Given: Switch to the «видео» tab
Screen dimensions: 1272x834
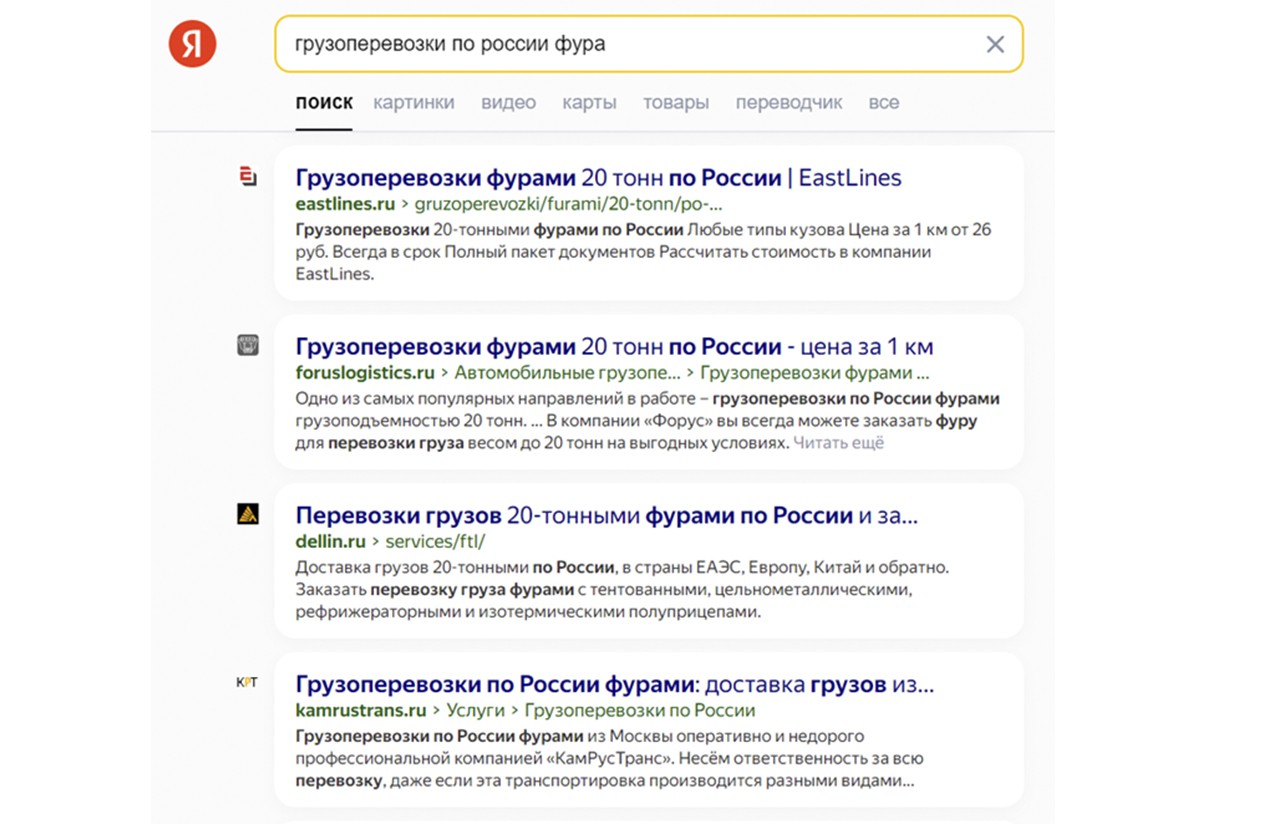Looking at the screenshot, I should point(508,102).
